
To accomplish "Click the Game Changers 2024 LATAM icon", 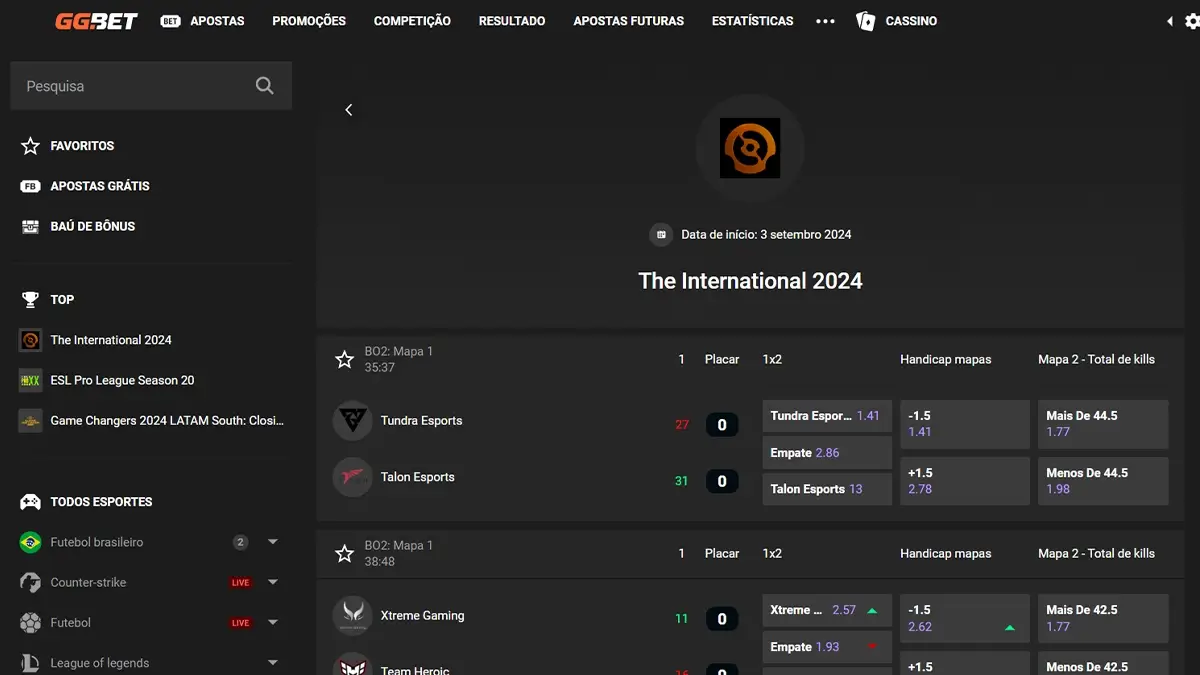I will coord(30,421).
